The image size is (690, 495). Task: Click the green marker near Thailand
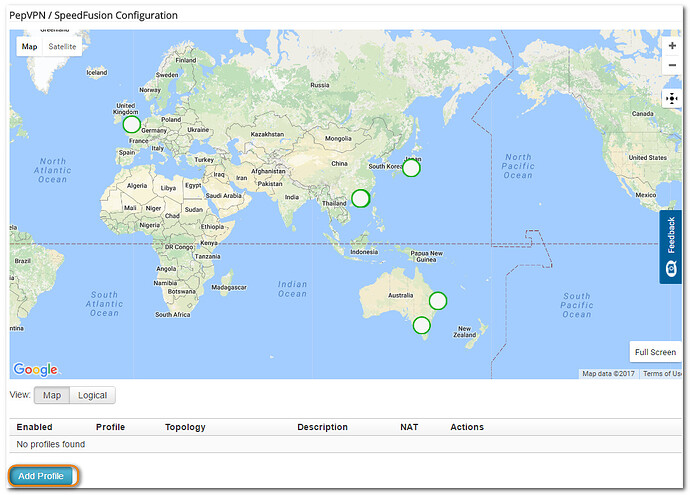(x=361, y=198)
